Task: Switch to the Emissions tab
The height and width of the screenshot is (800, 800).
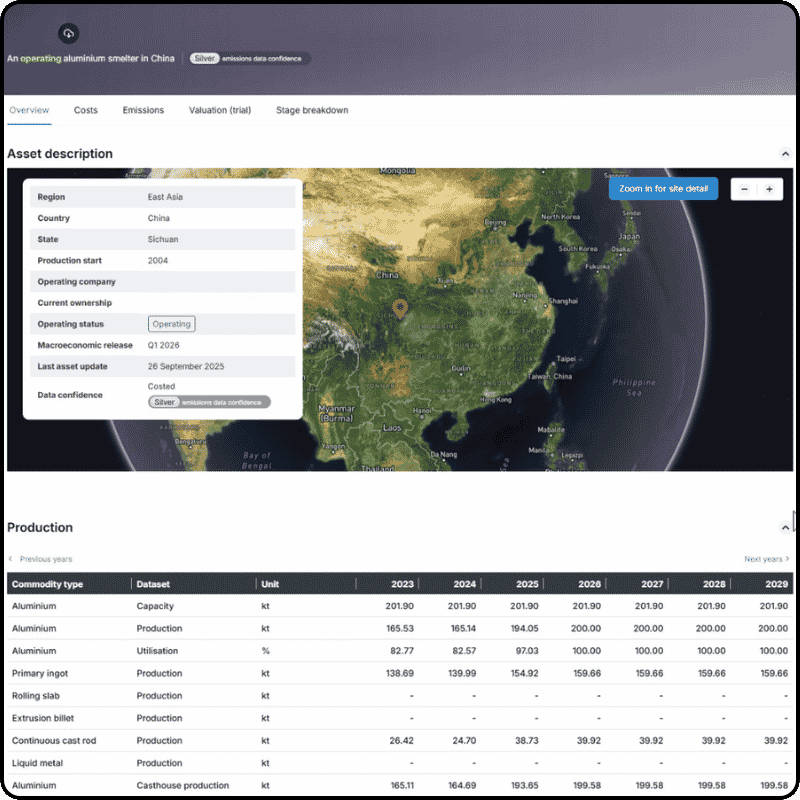Action: click(x=143, y=110)
